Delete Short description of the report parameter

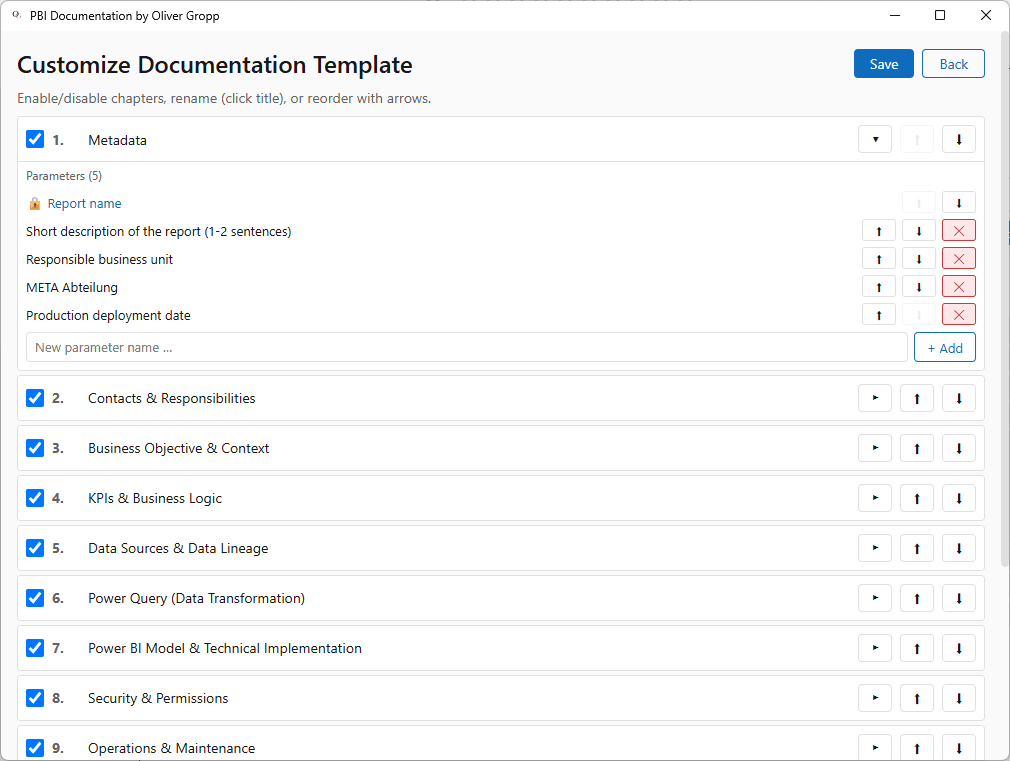click(x=958, y=231)
